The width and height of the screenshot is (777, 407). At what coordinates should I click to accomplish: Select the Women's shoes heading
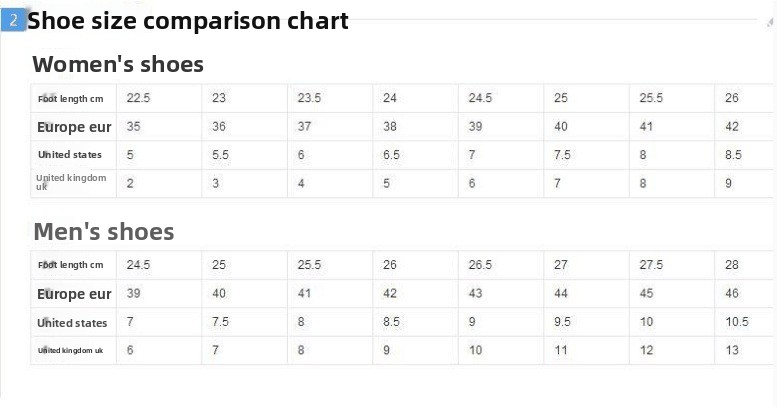118,65
